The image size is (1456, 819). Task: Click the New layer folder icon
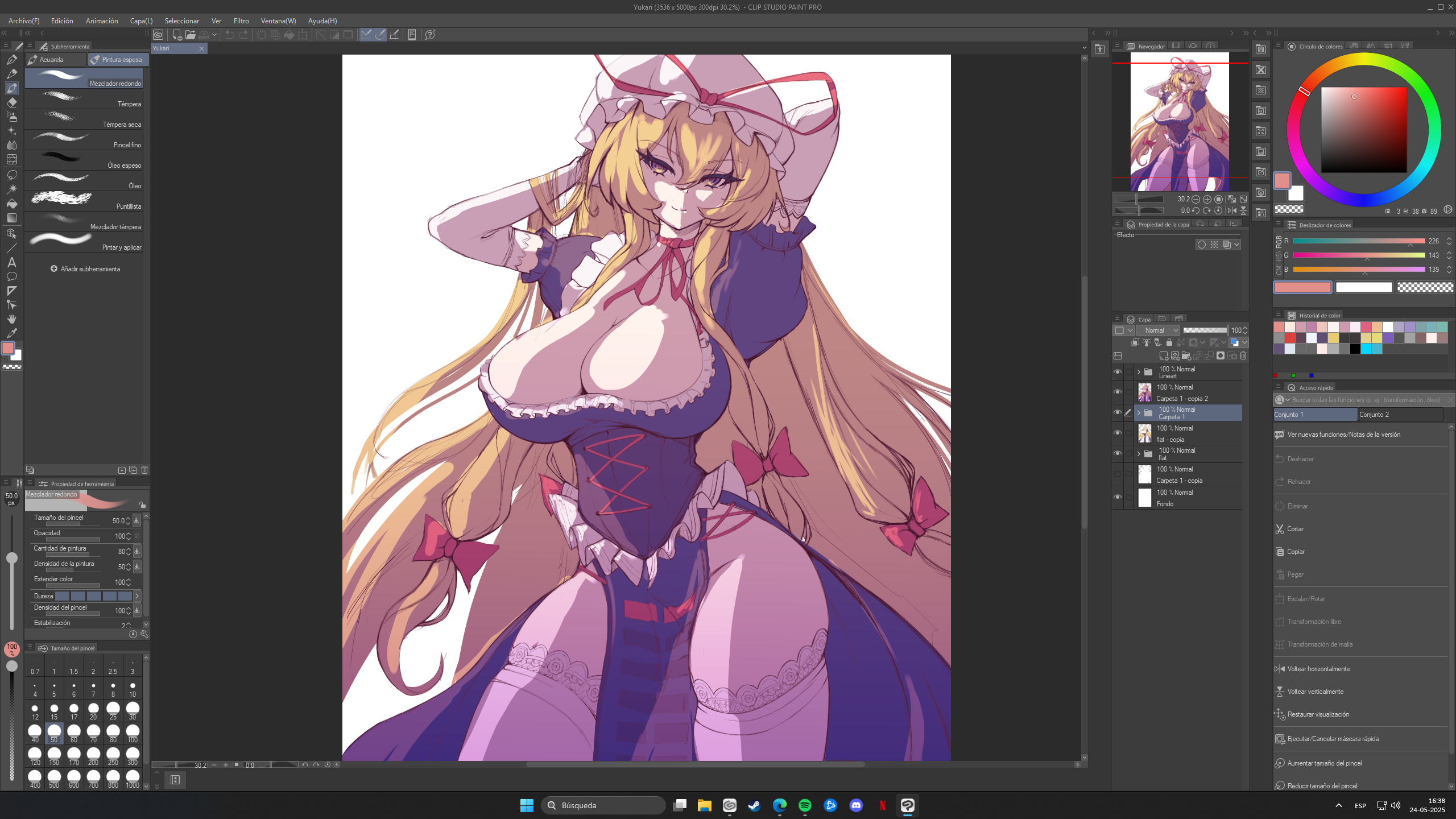pyautogui.click(x=1186, y=356)
